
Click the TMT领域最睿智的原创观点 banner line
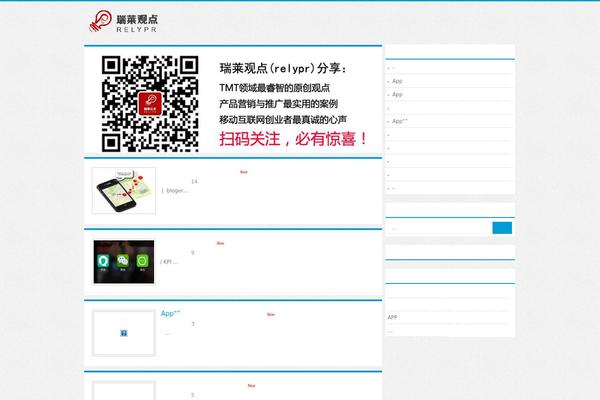point(274,88)
